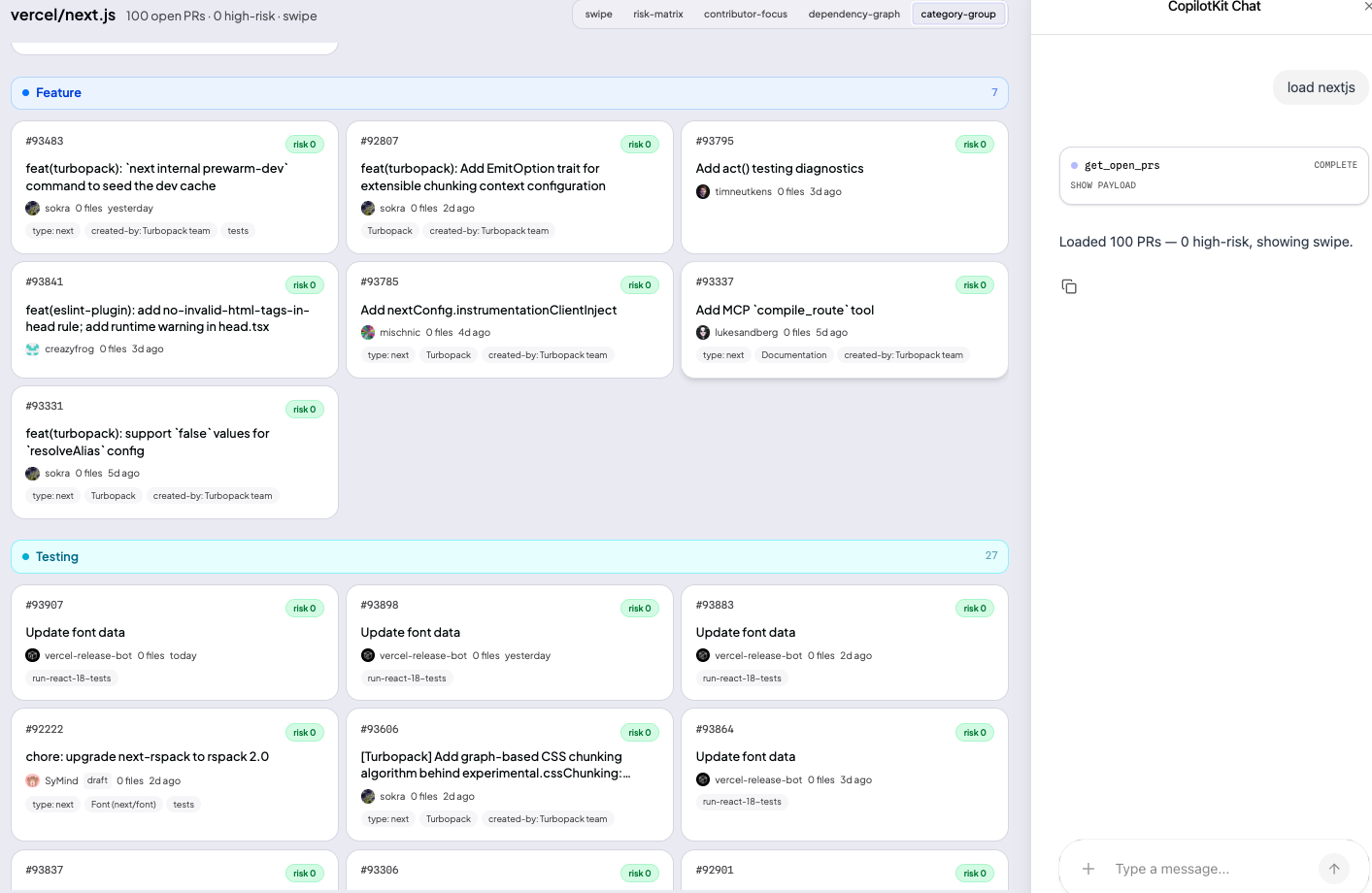1372x893 pixels.
Task: Click PR number #93841
Action: click(45, 282)
